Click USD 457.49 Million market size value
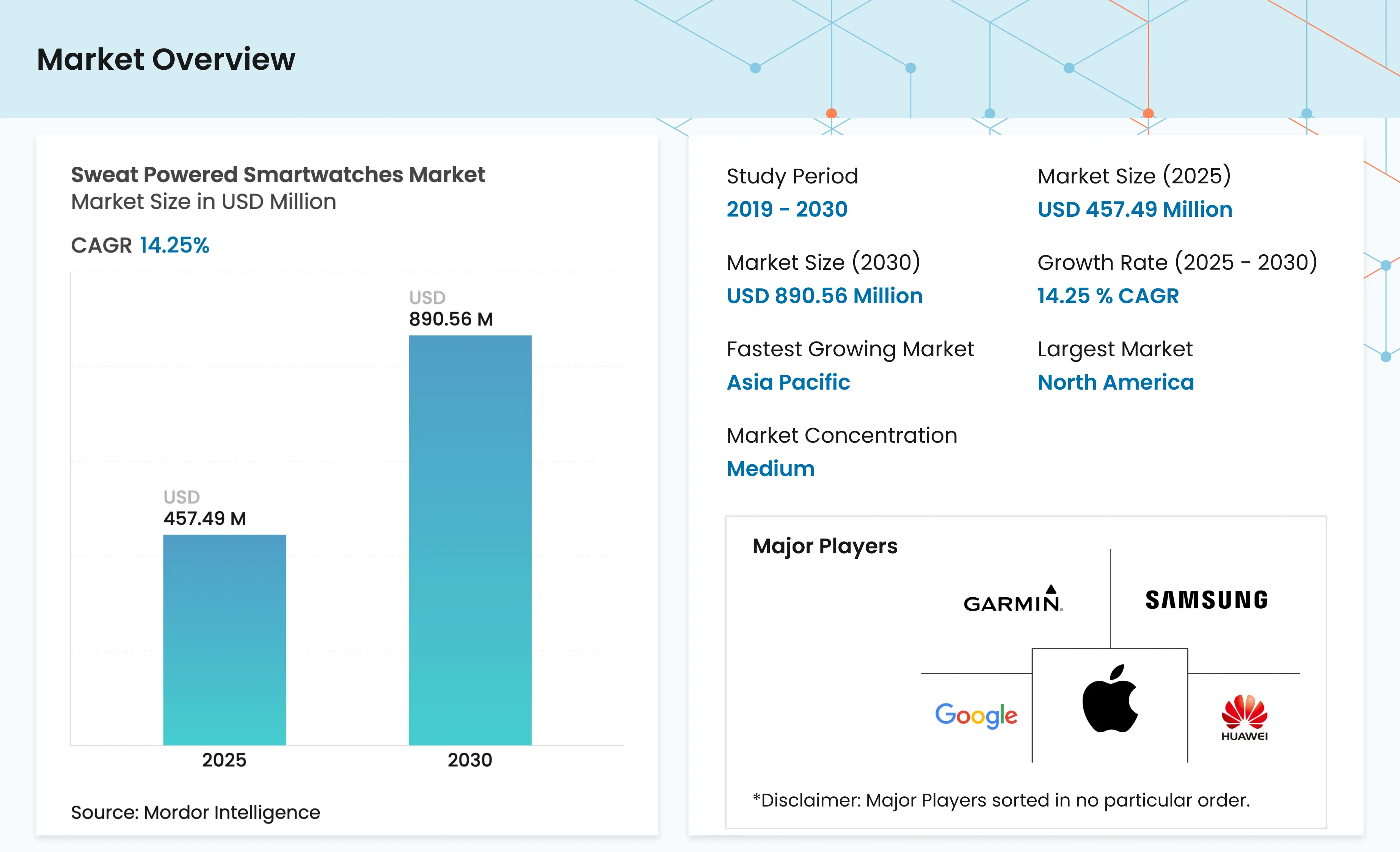This screenshot has height=852, width=1400. (x=1135, y=209)
